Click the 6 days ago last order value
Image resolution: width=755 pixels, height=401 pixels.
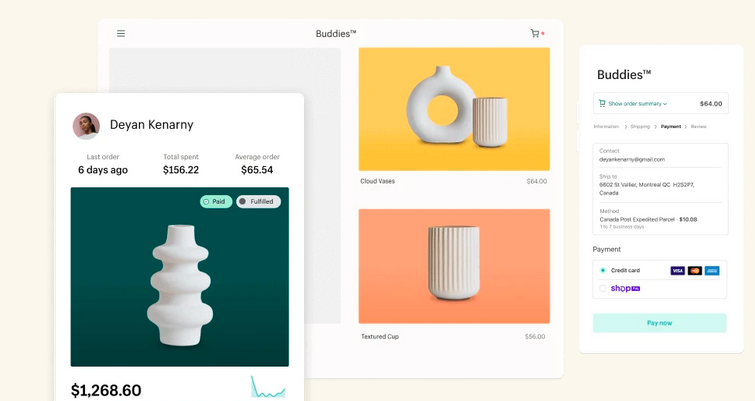click(x=103, y=170)
